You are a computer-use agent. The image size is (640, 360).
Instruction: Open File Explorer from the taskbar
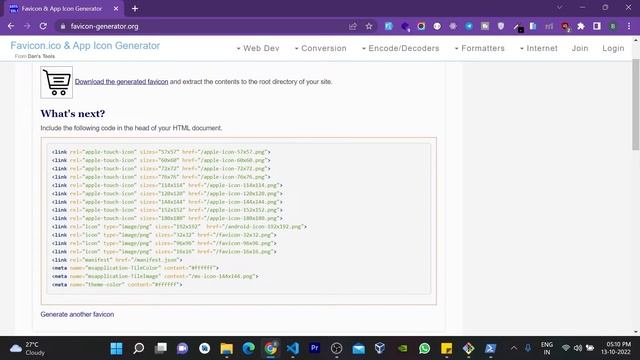[x=227, y=348]
